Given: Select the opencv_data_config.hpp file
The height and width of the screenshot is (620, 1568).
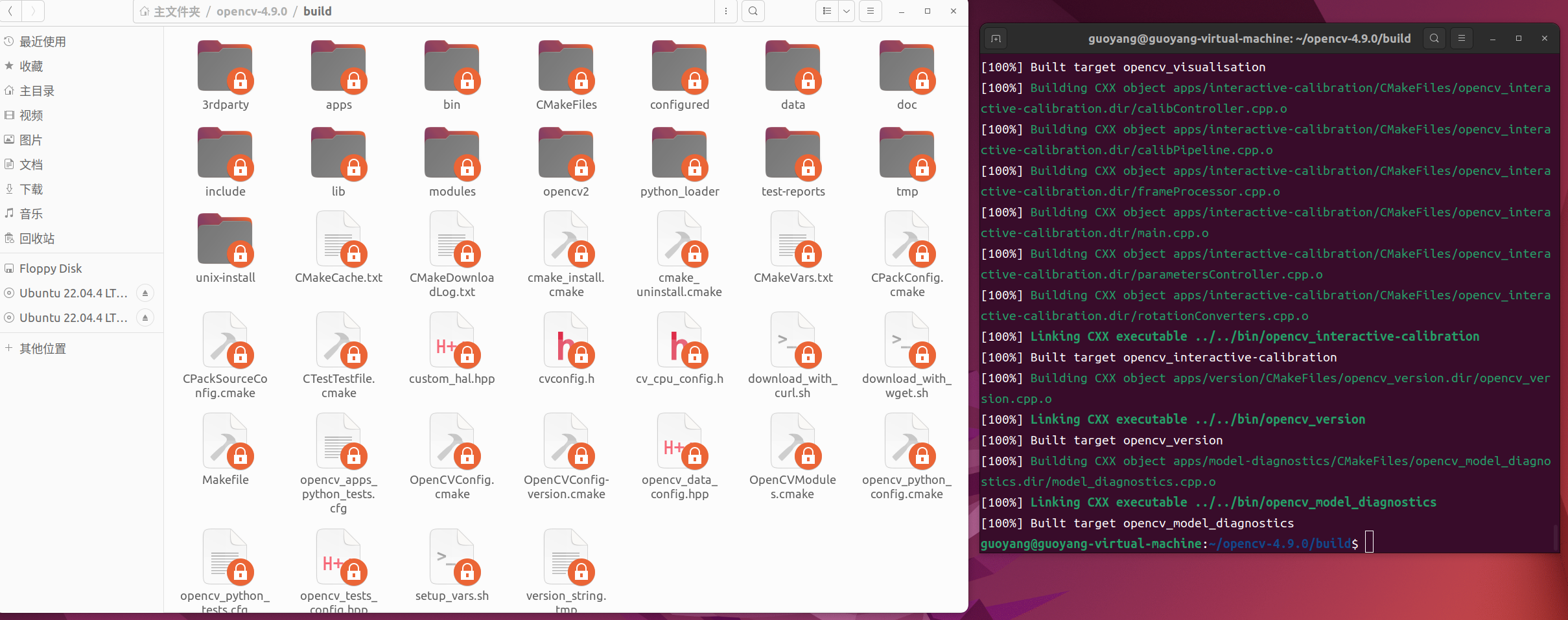Looking at the screenshot, I should [x=679, y=457].
